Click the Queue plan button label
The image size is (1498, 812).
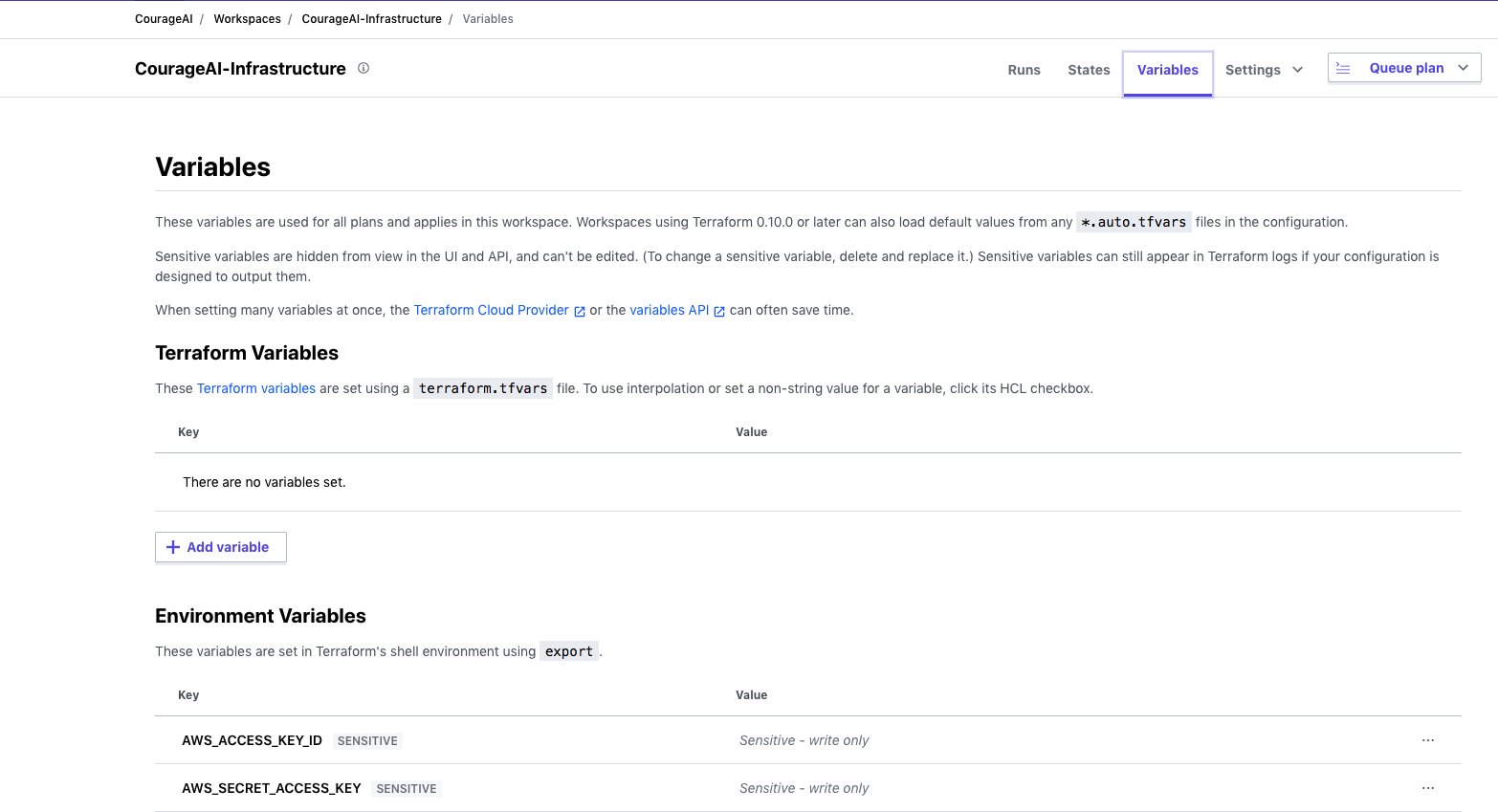pos(1406,68)
